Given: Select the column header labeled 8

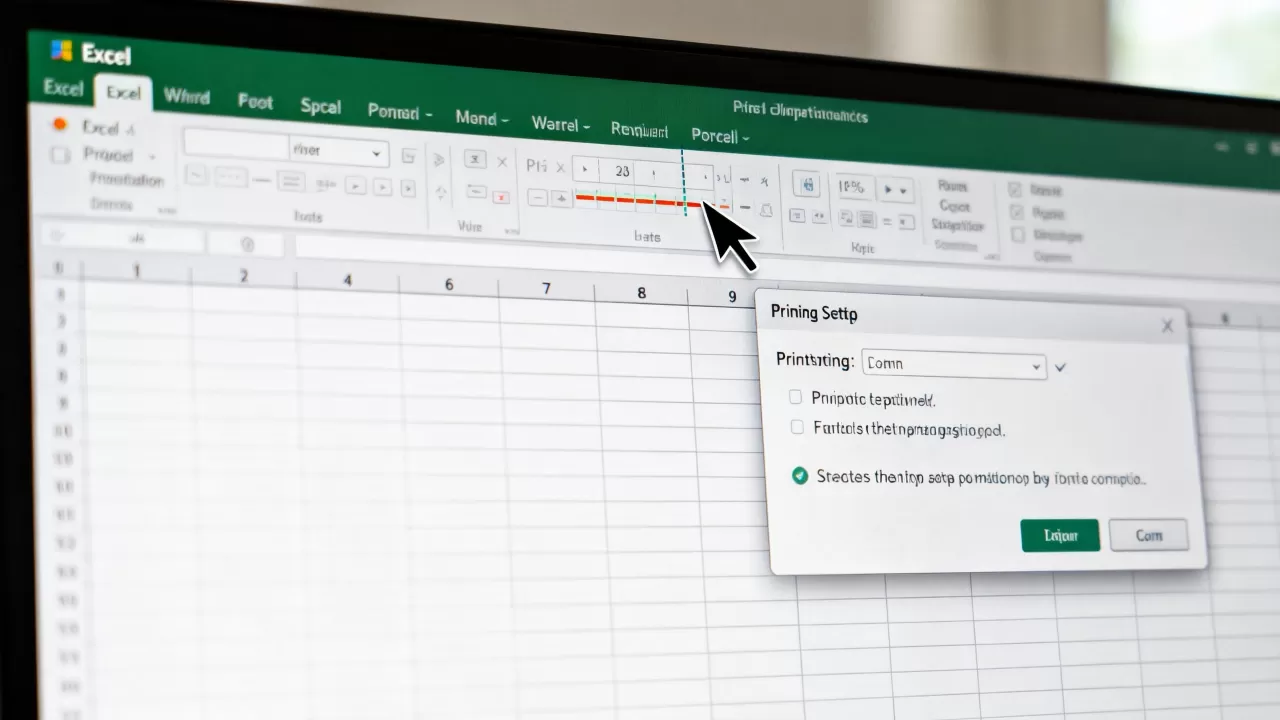Looking at the screenshot, I should [x=641, y=293].
